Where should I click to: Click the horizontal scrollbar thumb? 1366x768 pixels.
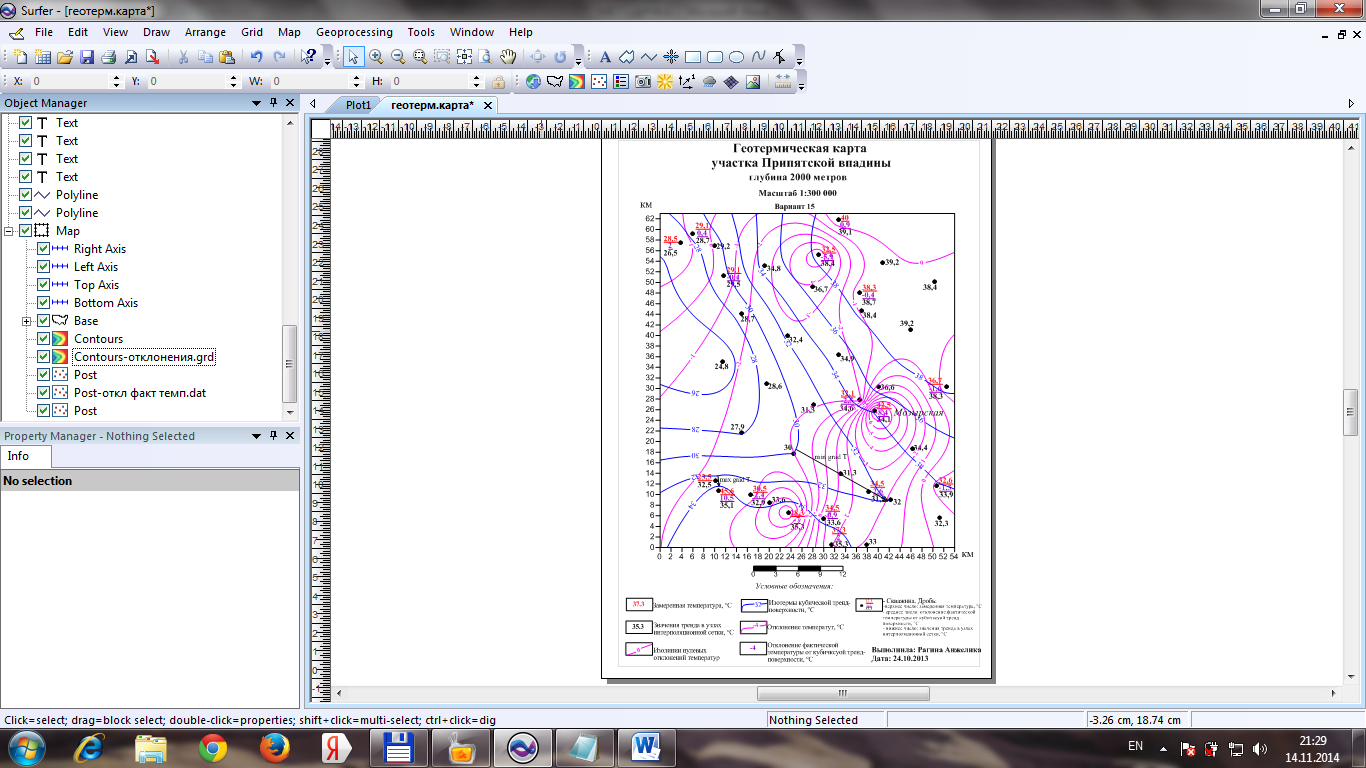coord(843,693)
